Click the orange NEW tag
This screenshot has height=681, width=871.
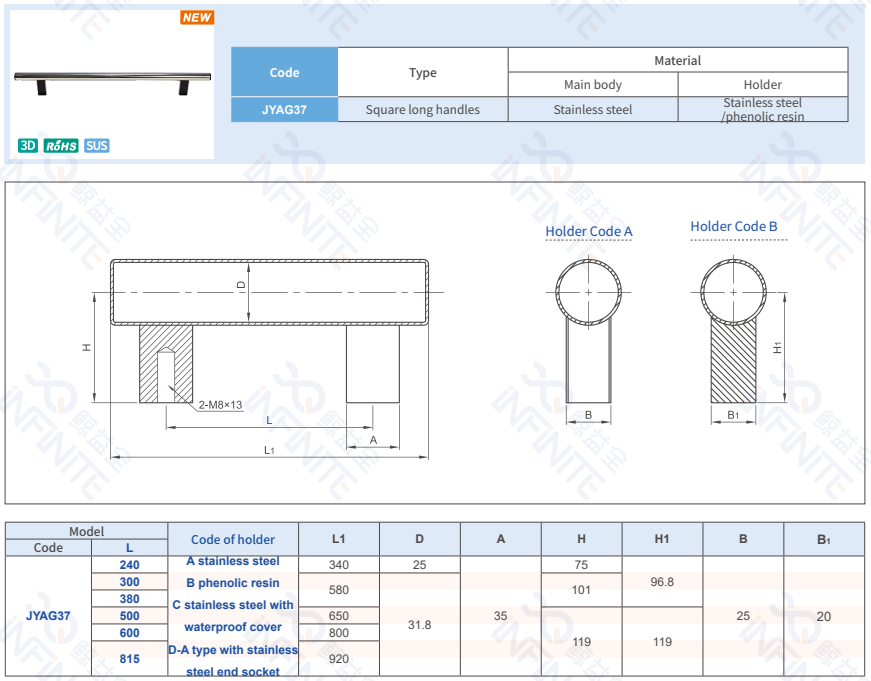[x=197, y=18]
